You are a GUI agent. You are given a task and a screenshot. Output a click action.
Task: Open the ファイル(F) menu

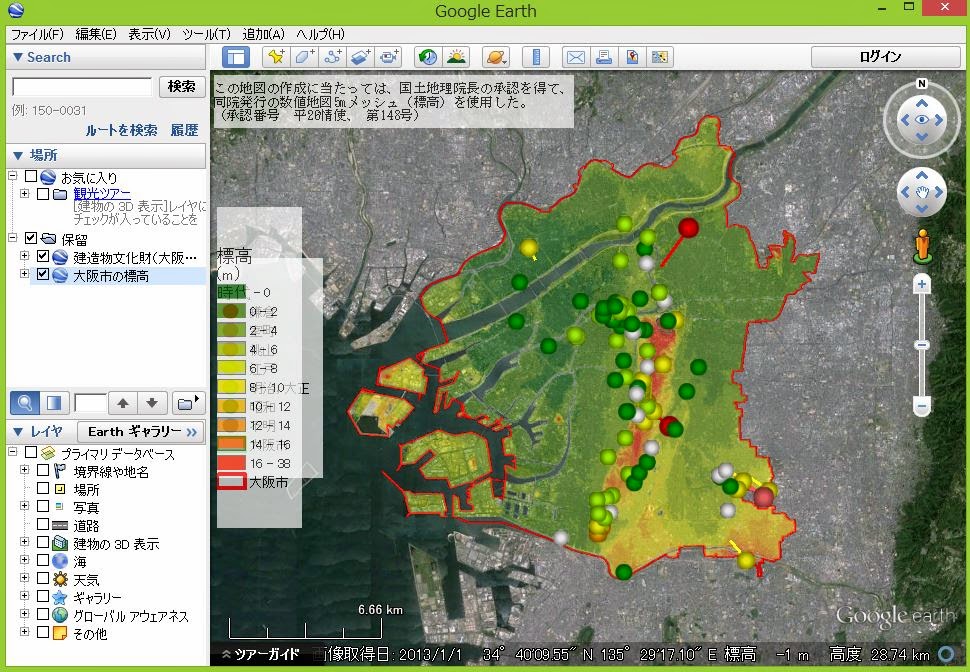click(x=38, y=34)
